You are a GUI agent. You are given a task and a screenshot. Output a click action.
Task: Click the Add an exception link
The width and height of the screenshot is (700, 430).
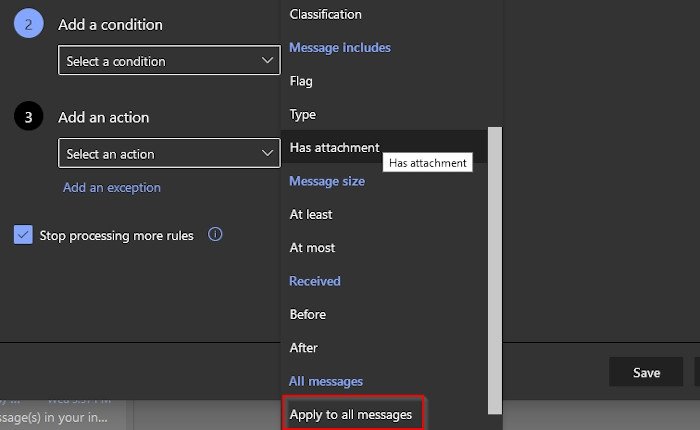111,187
